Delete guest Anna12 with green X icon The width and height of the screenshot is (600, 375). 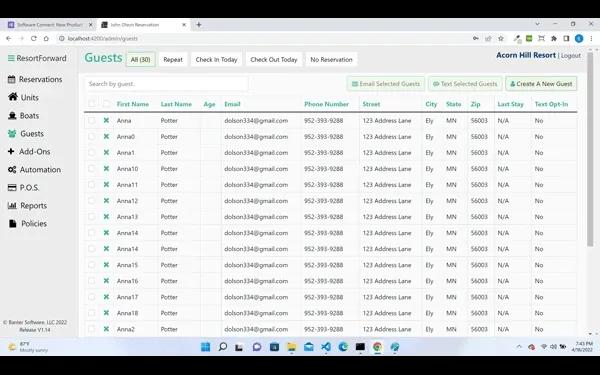pyautogui.click(x=106, y=201)
